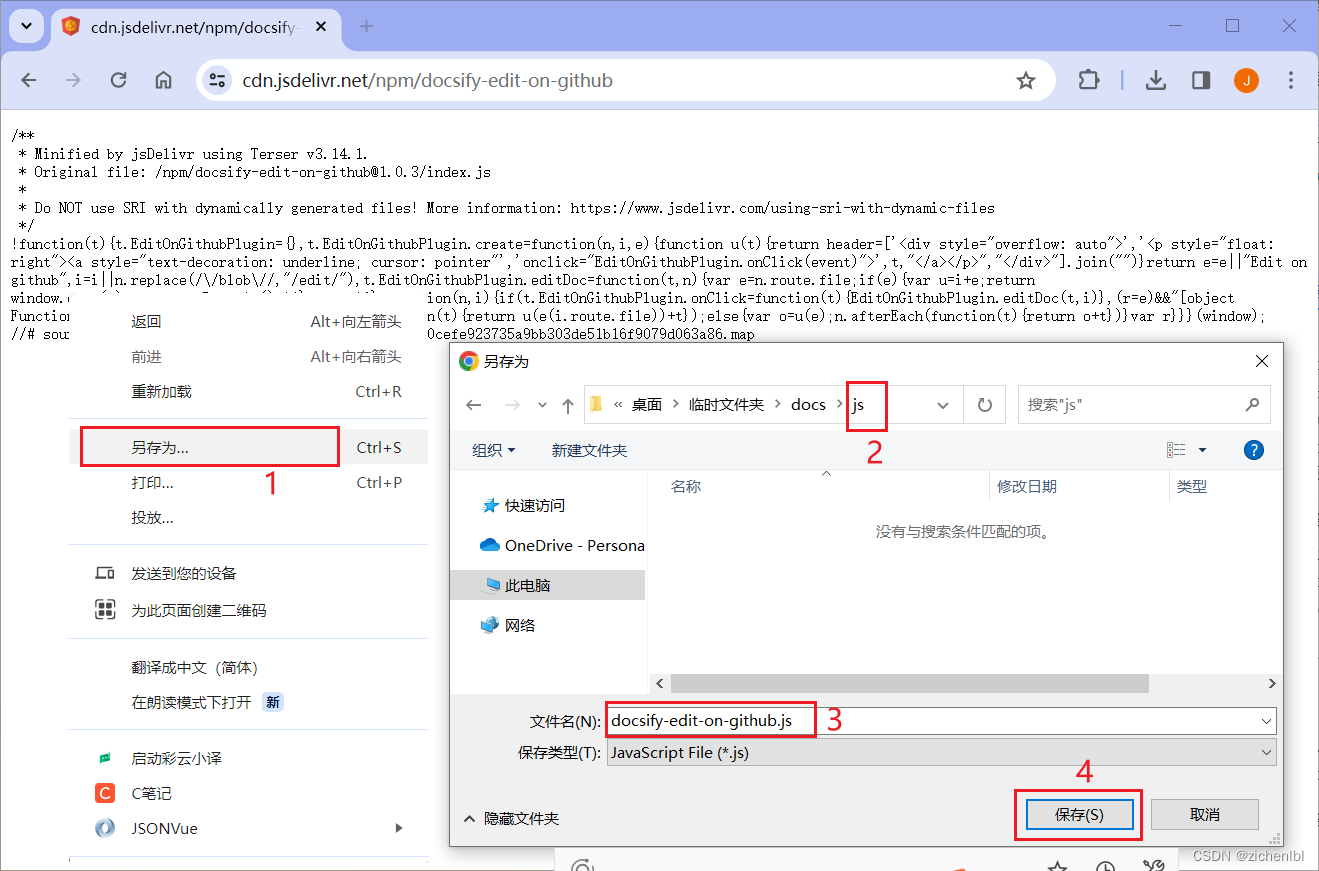Go up one folder level in dialog
This screenshot has width=1319, height=871.
[568, 405]
